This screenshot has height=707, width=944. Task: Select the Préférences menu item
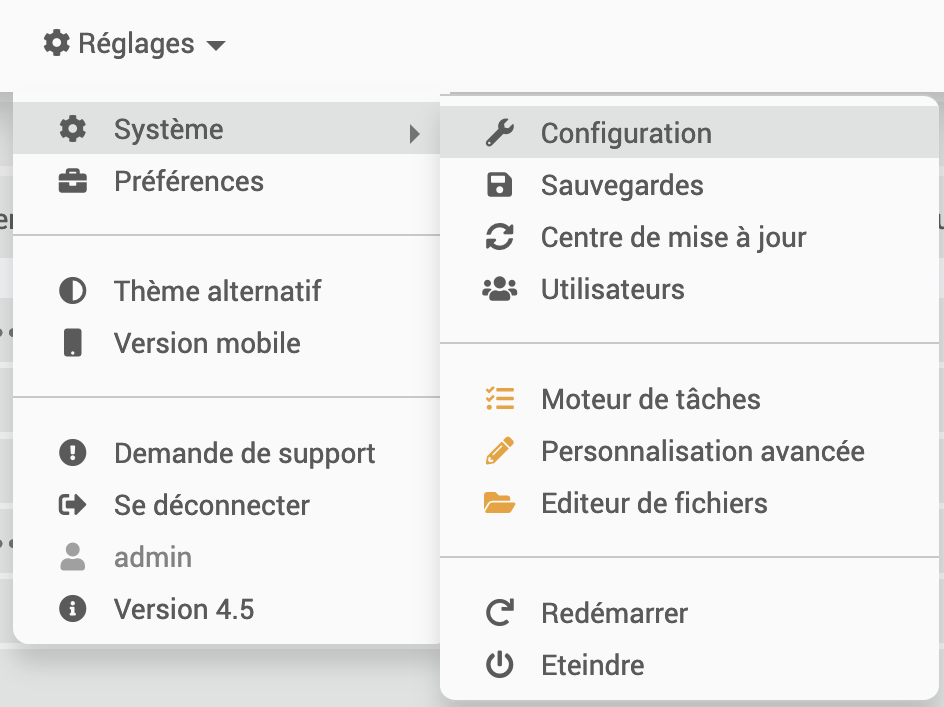coord(189,181)
